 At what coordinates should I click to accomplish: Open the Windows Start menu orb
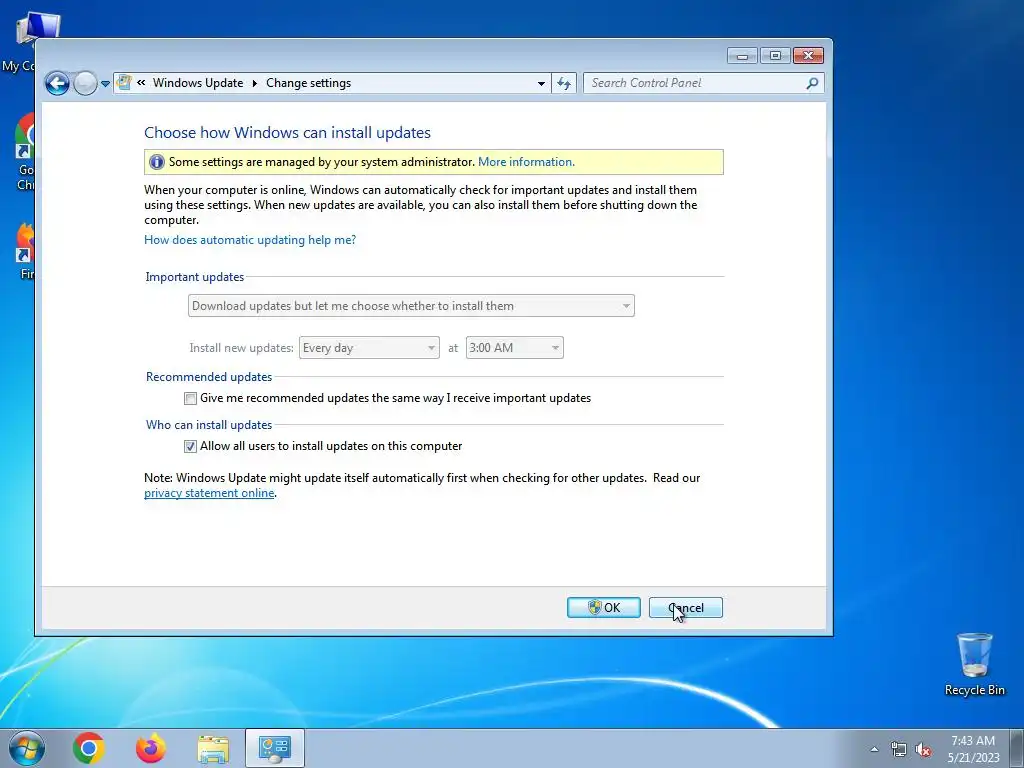27,748
